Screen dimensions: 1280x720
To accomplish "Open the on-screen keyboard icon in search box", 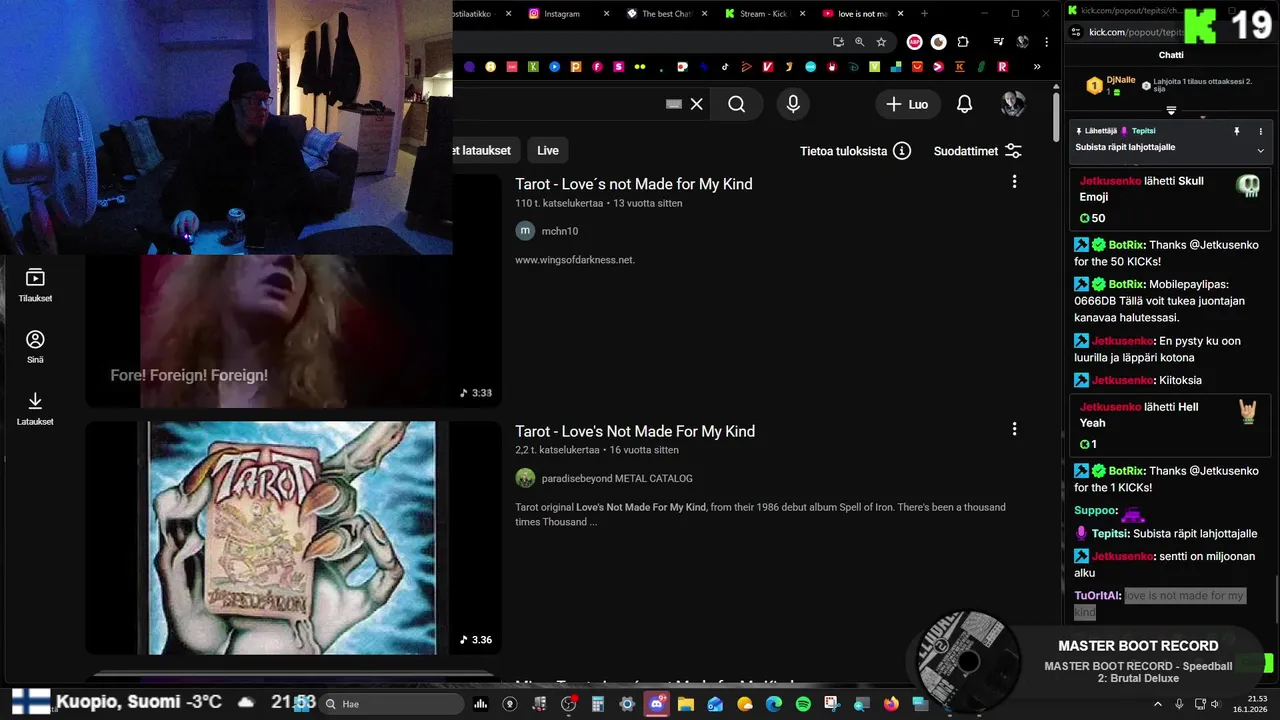I will 674,104.
